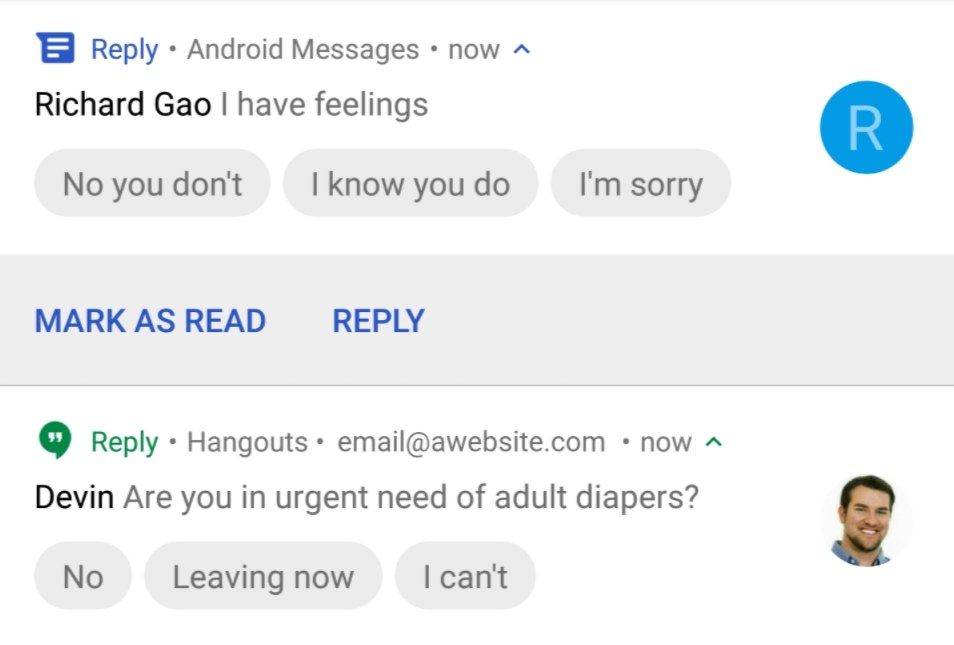Tap the green Hangouts app icon
The height and width of the screenshot is (645, 954).
(x=55, y=440)
